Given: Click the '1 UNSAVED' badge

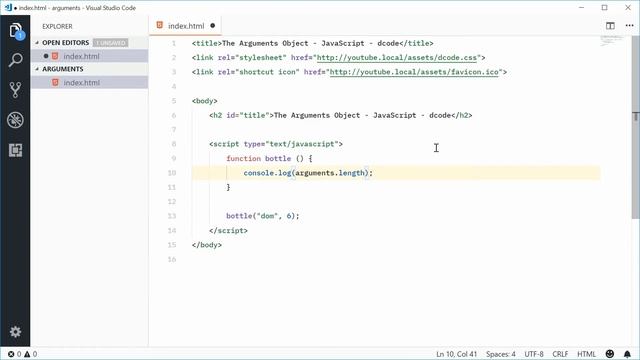Looking at the screenshot, I should [110, 42].
